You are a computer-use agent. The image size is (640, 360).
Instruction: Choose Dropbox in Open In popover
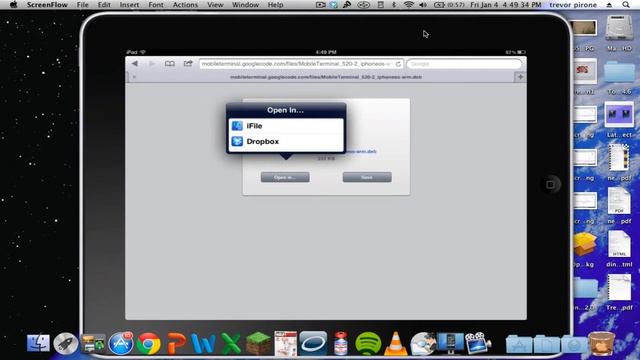click(x=286, y=142)
